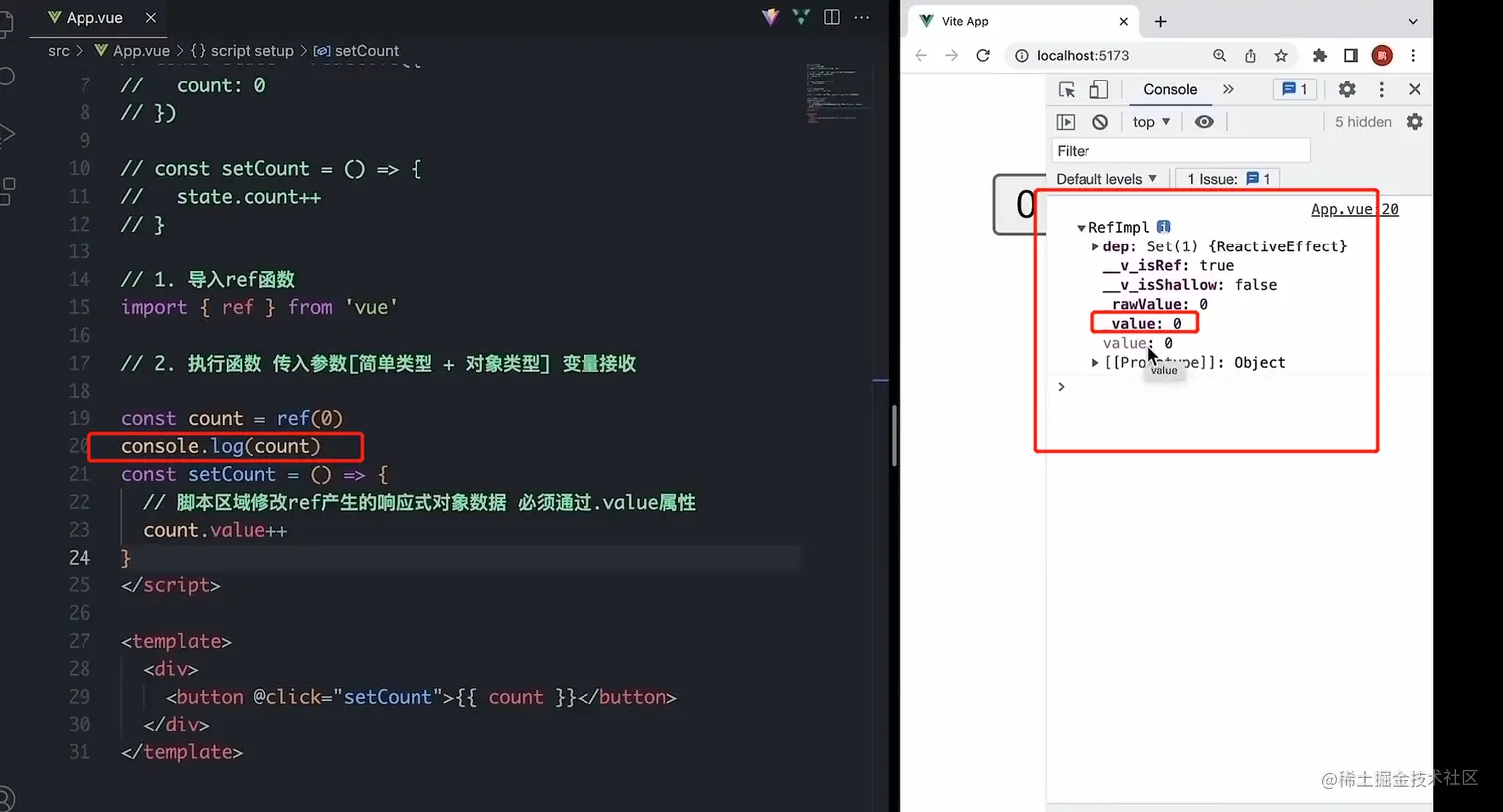Go forward in browser history
The height and width of the screenshot is (812, 1503).
(x=952, y=56)
